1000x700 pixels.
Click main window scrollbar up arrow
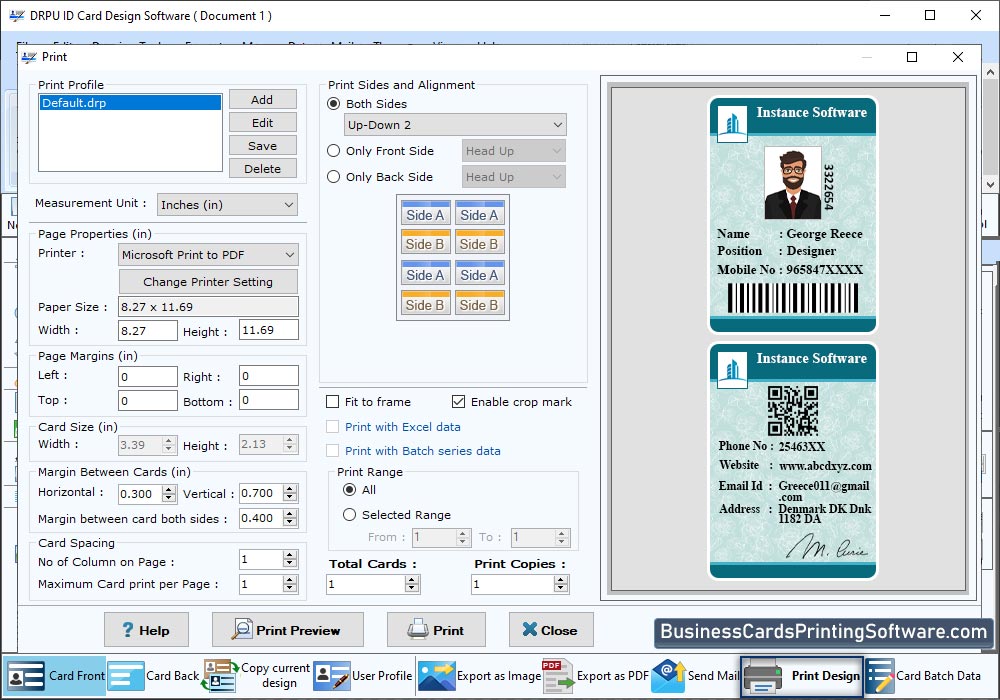point(990,71)
